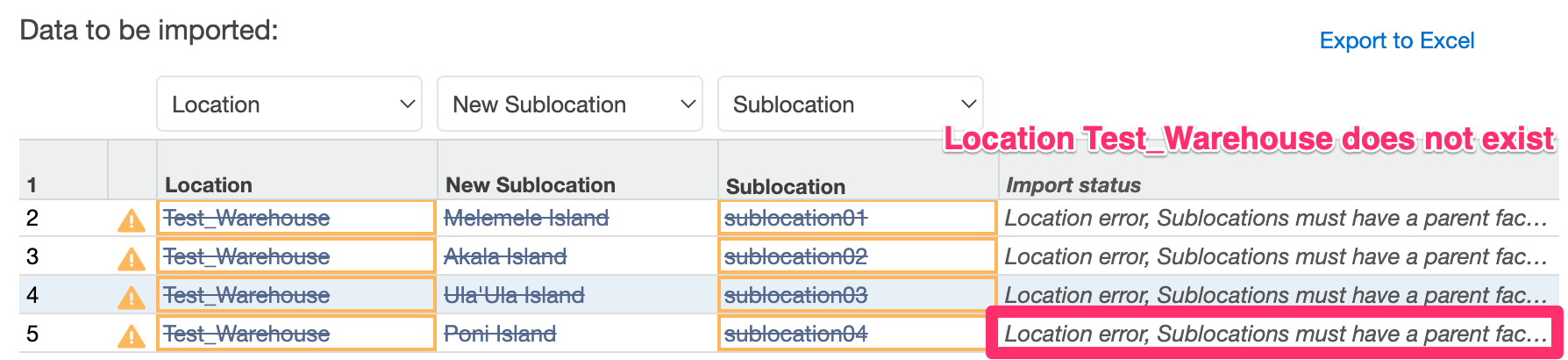Select the Poni Island cell
The height and width of the screenshot is (360, 1568).
(577, 334)
